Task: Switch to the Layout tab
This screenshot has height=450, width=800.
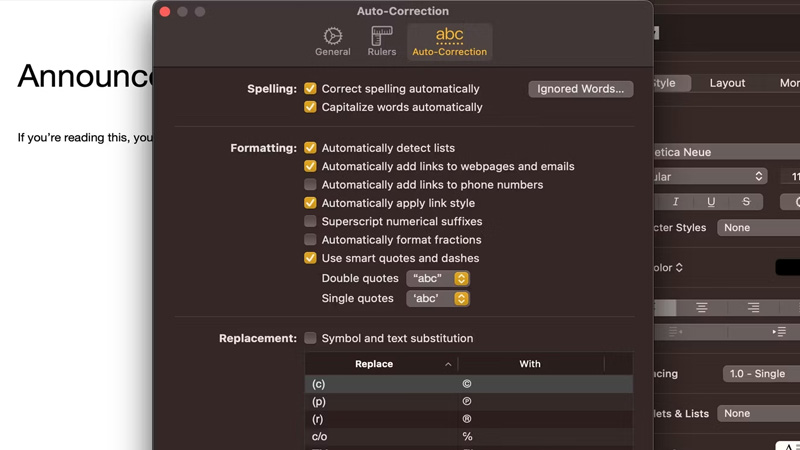Action: [727, 83]
